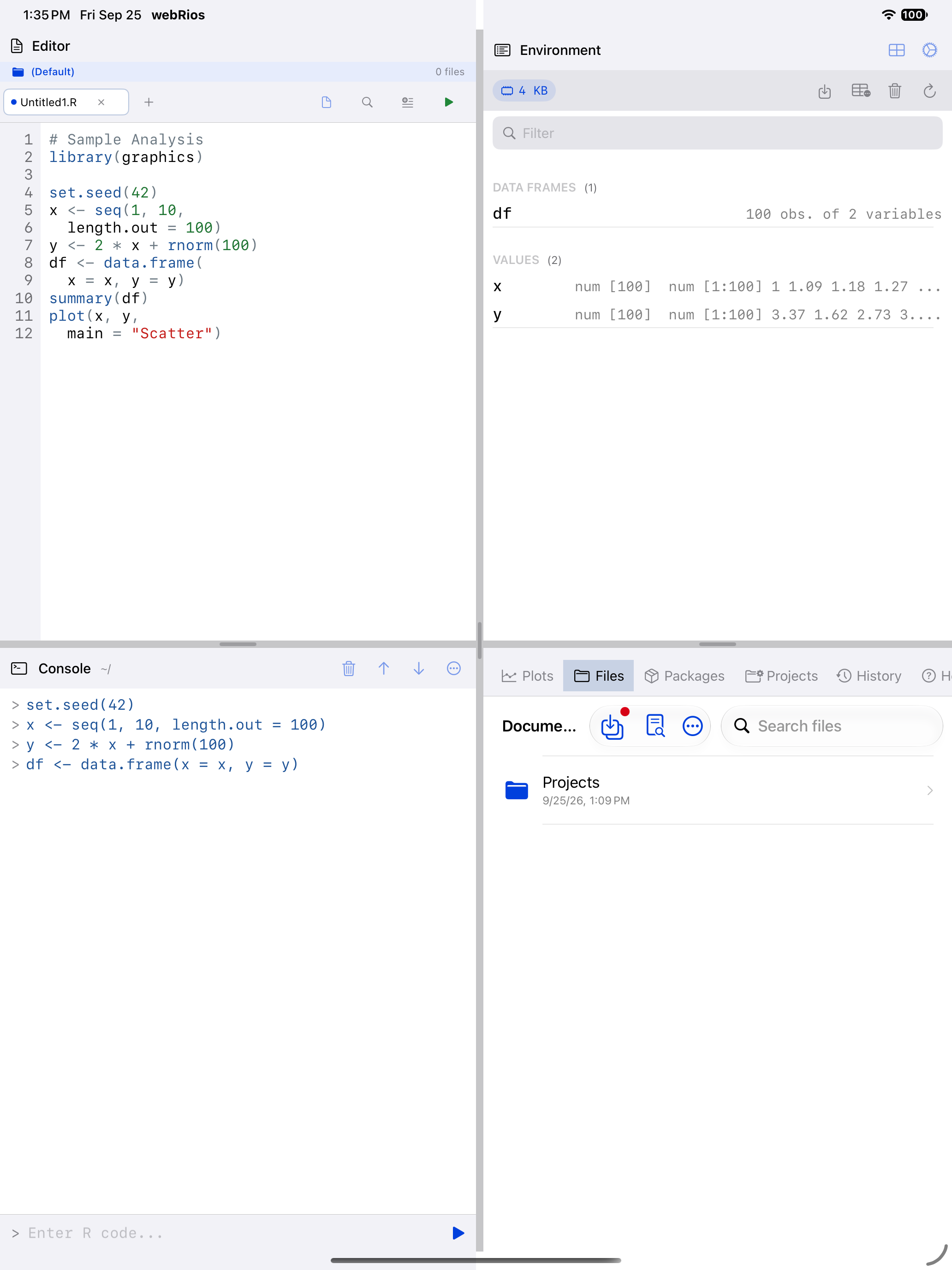952x1270 pixels.
Task: Click the Console panel header title
Action: [64, 668]
